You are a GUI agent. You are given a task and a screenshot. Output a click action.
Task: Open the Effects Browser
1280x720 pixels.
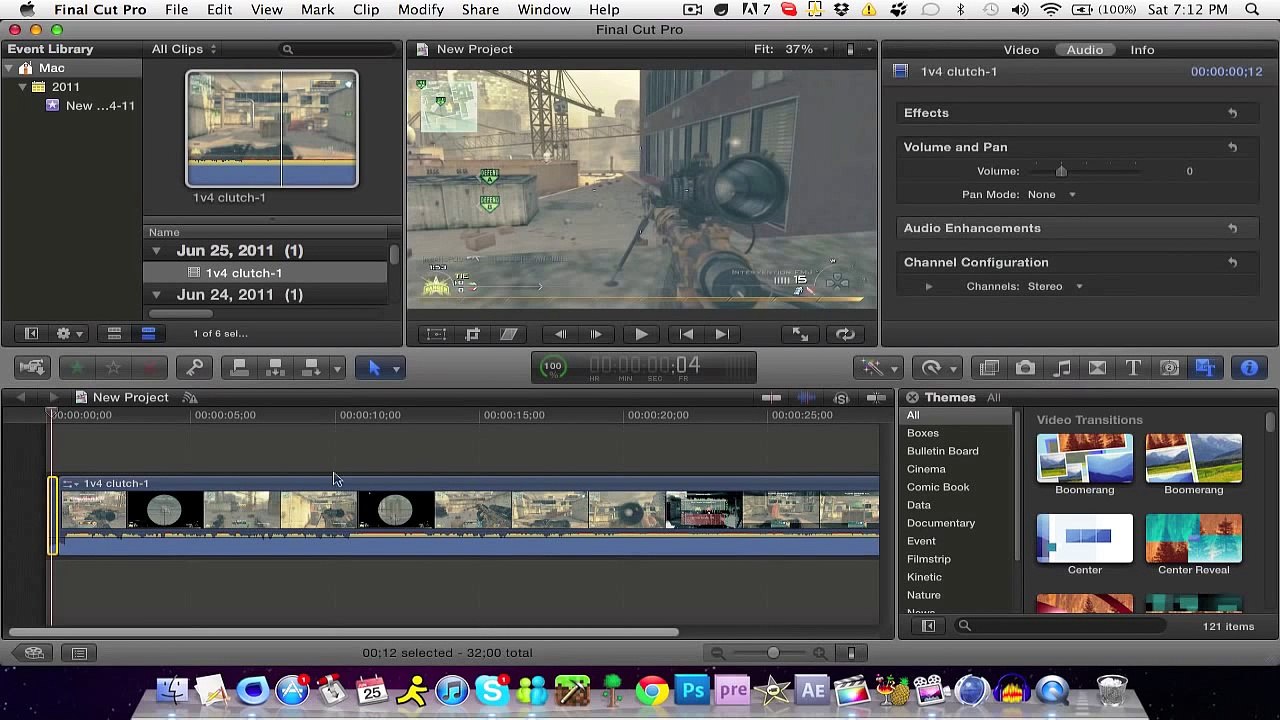pyautogui.click(x=989, y=368)
